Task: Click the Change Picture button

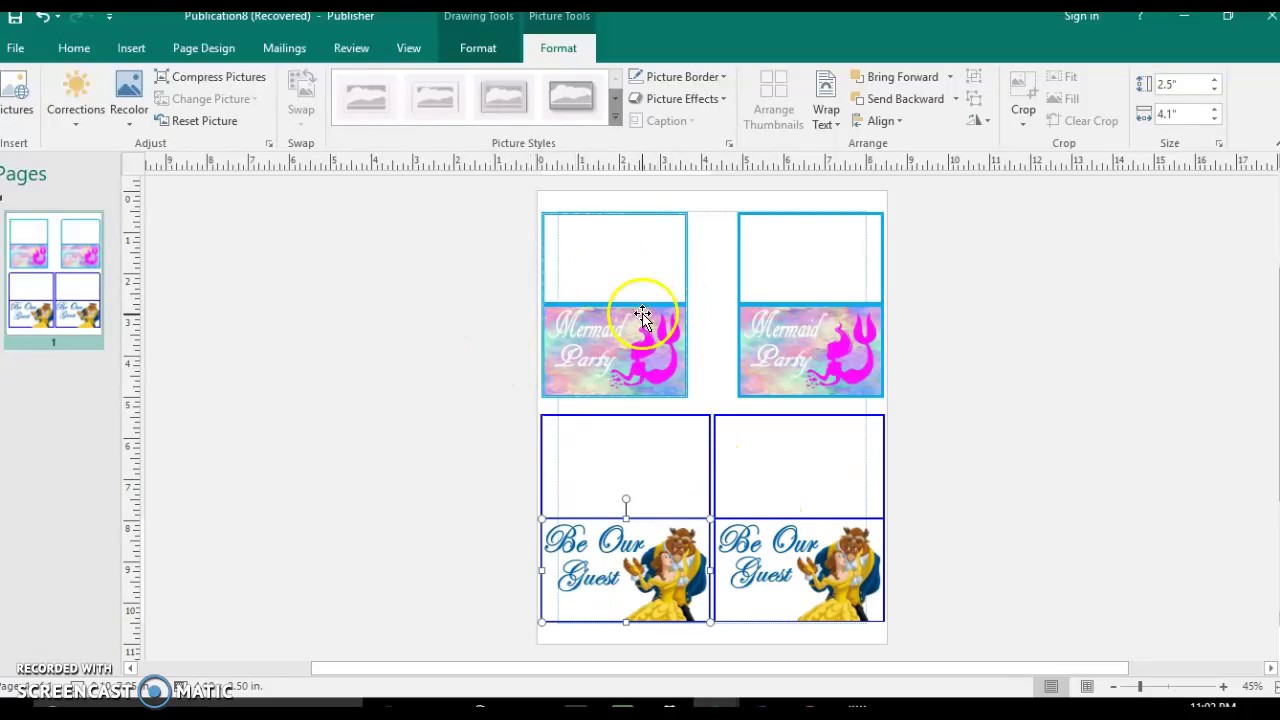Action: tap(205, 99)
